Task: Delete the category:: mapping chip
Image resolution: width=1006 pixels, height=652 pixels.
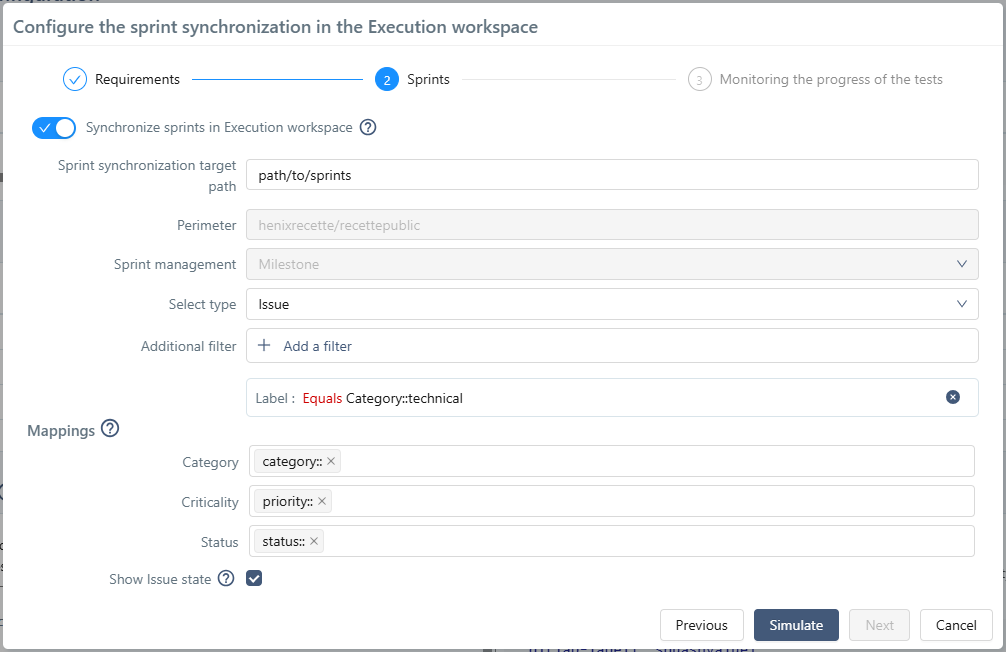Action: click(331, 461)
